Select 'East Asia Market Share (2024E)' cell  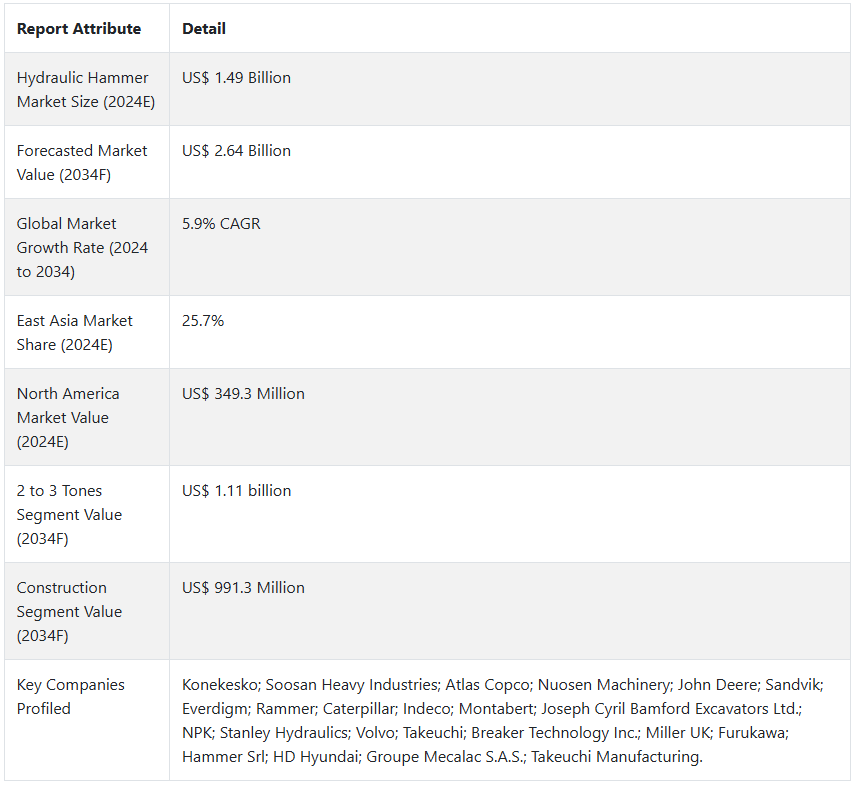click(87, 332)
